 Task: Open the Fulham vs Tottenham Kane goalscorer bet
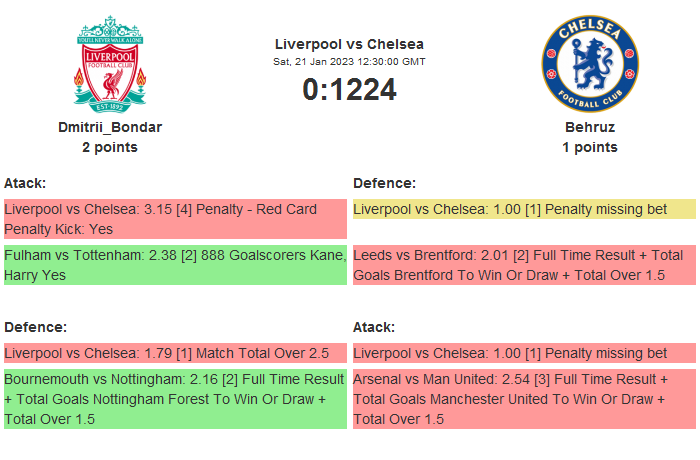pos(175,265)
